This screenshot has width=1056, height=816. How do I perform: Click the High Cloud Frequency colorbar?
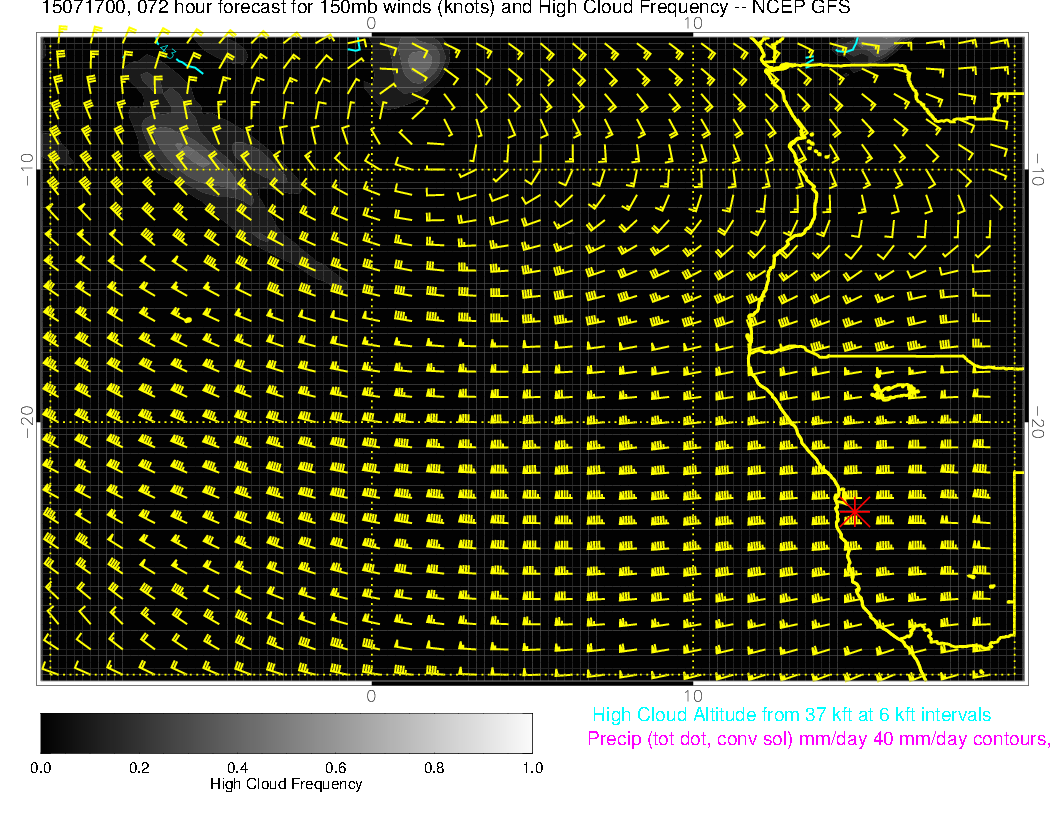(x=286, y=733)
